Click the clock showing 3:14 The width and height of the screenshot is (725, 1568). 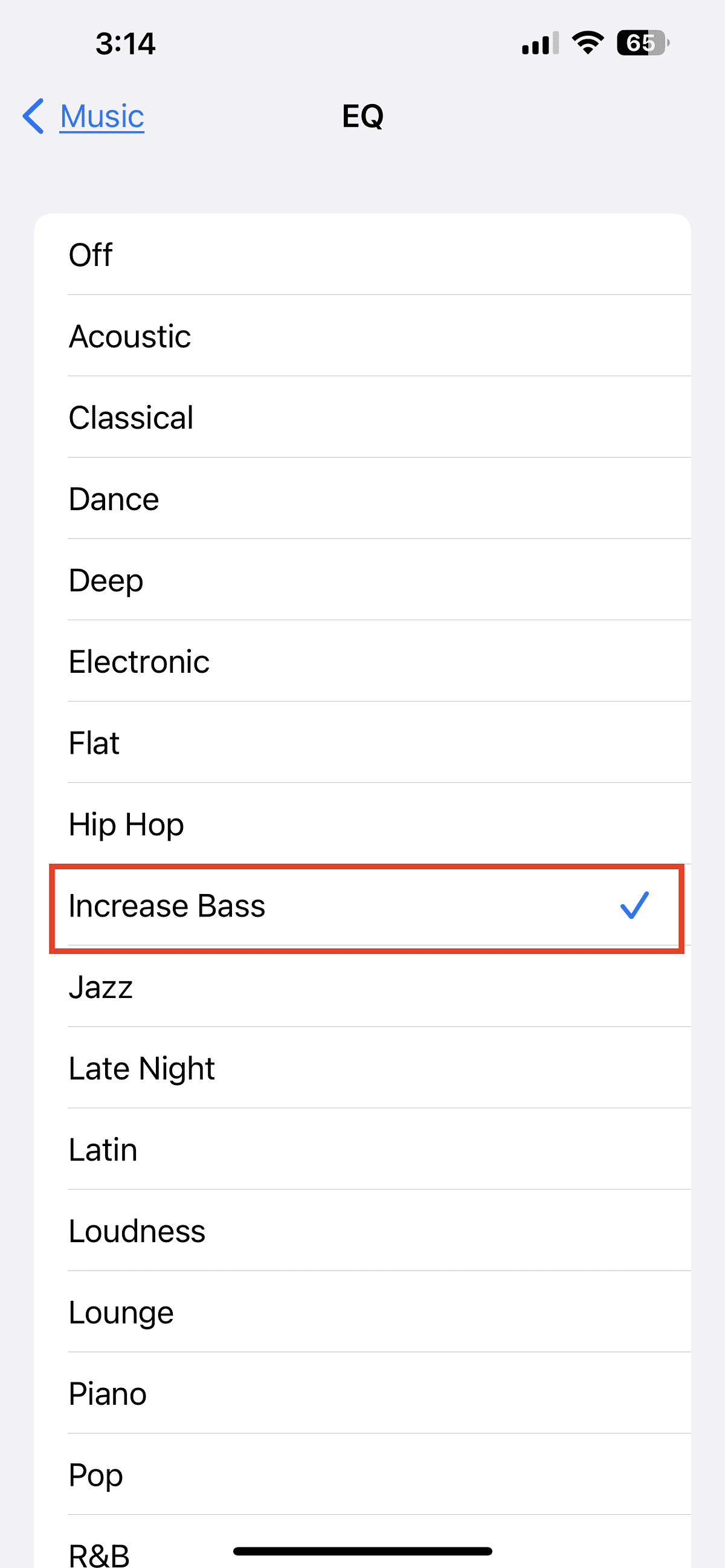coord(124,42)
